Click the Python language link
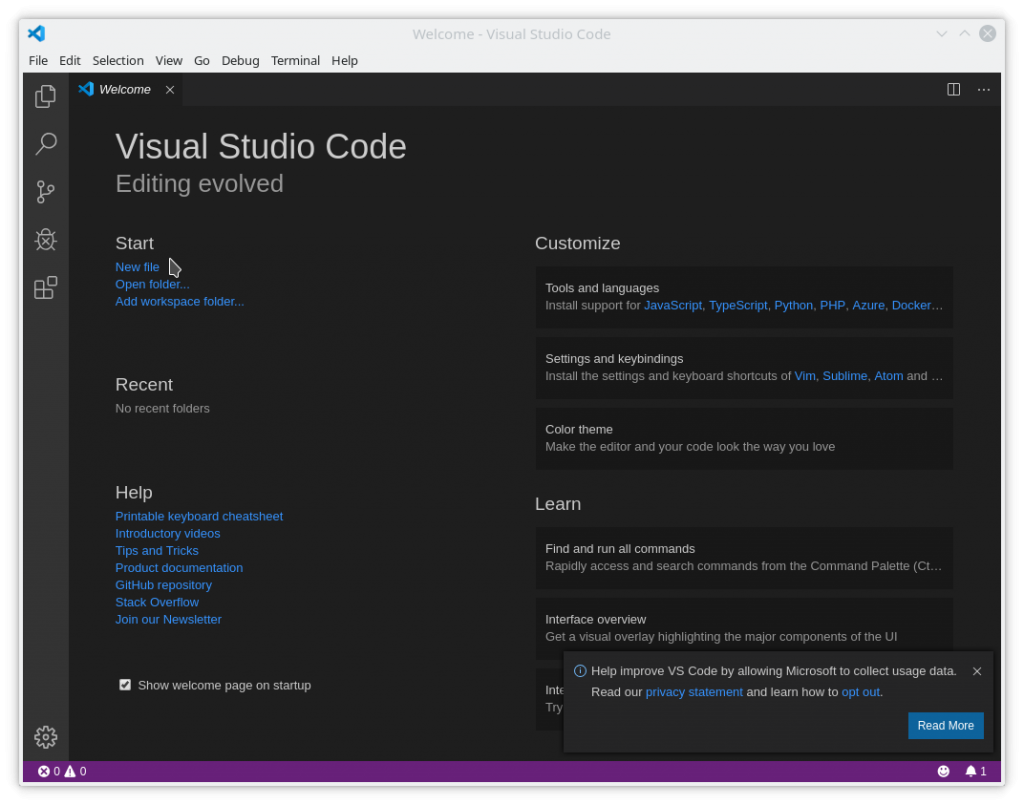Image resolution: width=1024 pixels, height=805 pixels. (x=793, y=306)
